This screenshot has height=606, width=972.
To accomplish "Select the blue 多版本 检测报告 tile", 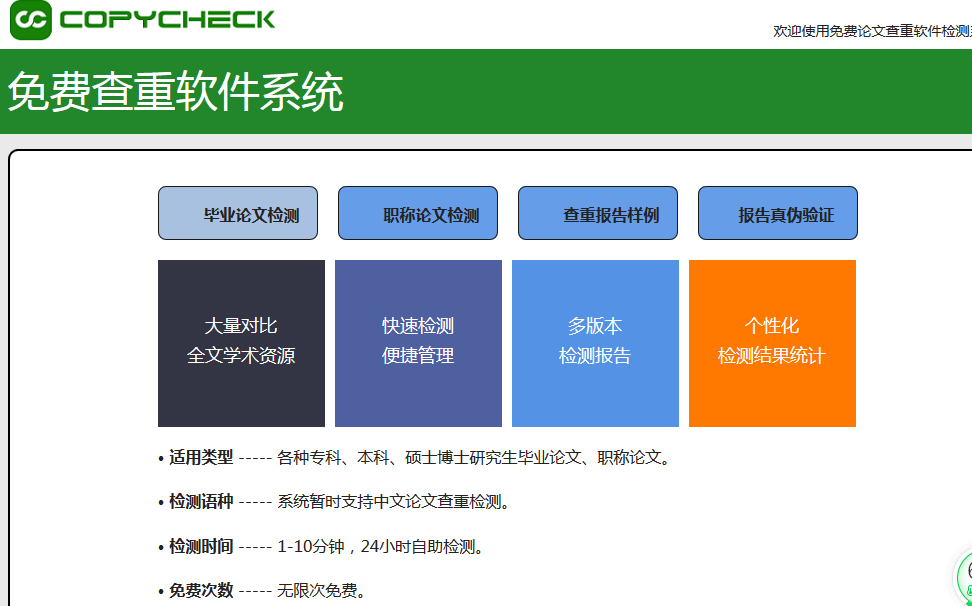I will (595, 343).
